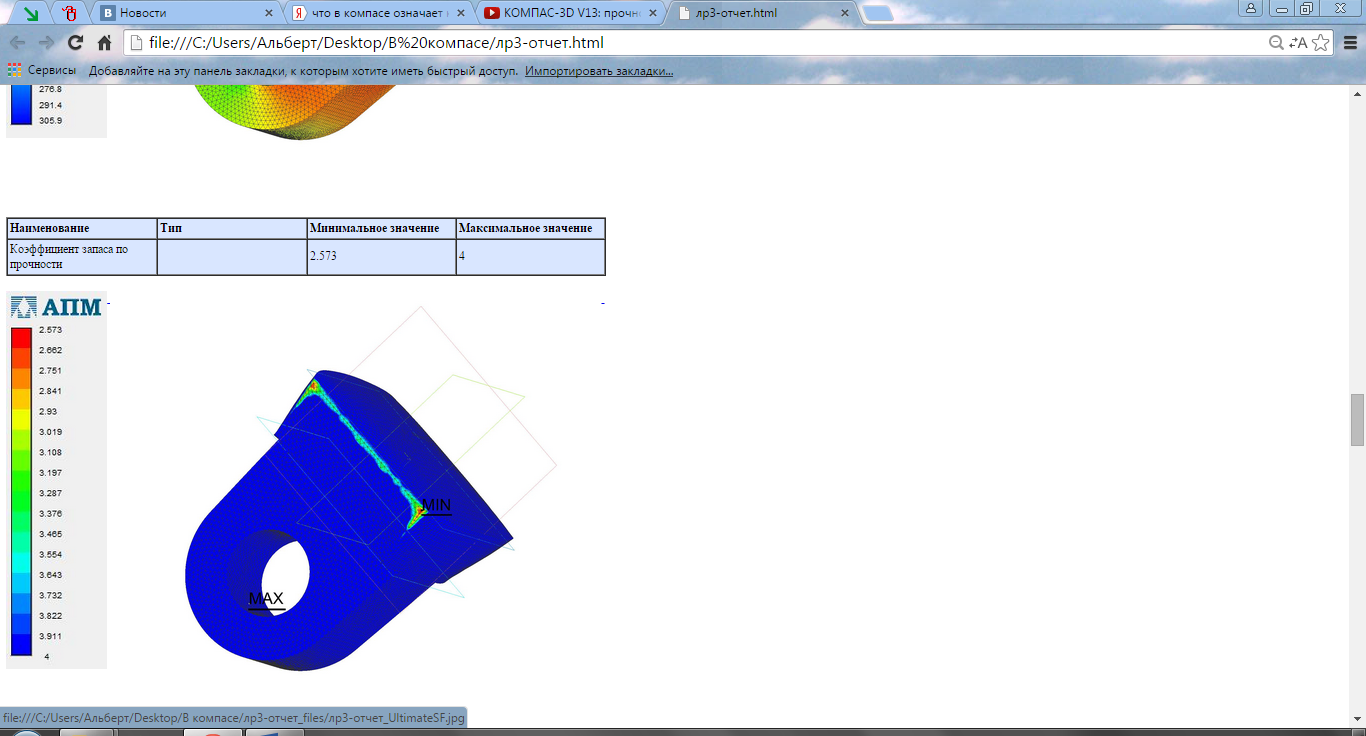1366x736 pixels.
Task: Click the 3.019 legend value
Action: 50,432
